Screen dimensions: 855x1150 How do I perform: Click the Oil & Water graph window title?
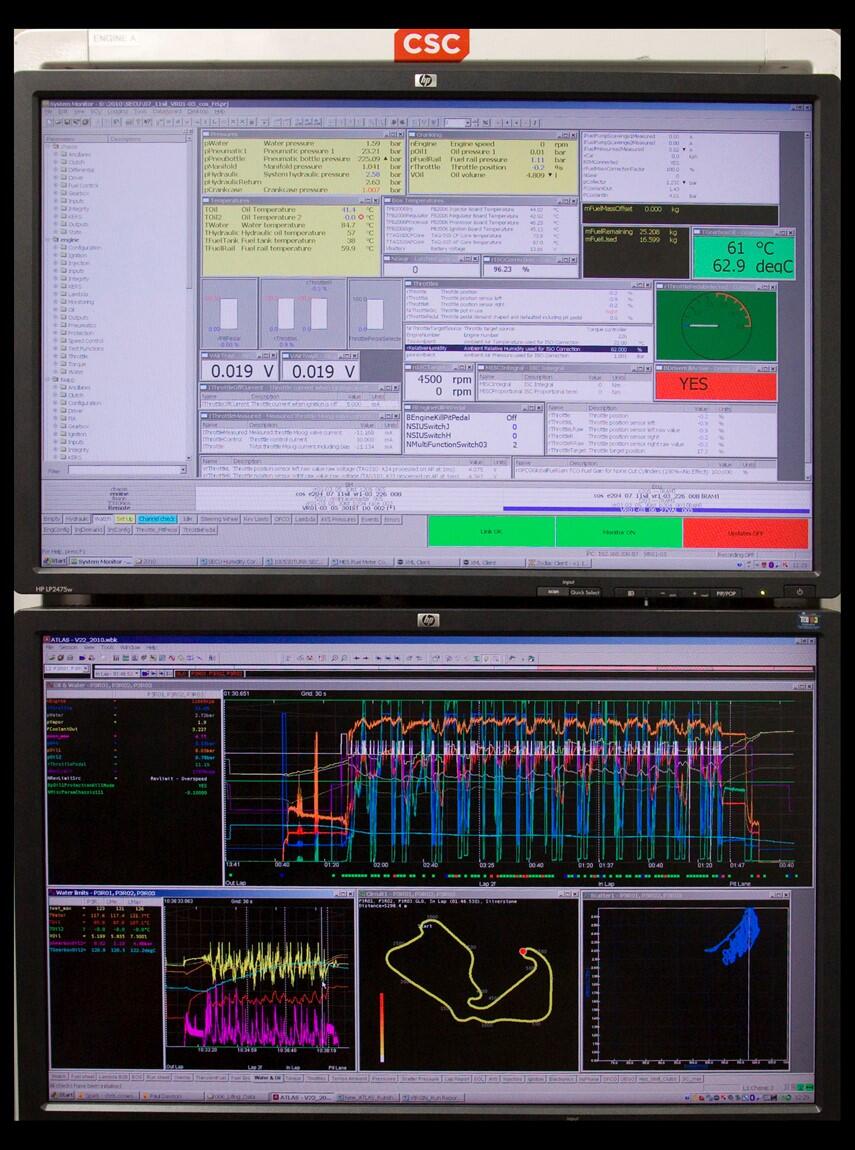(429, 686)
